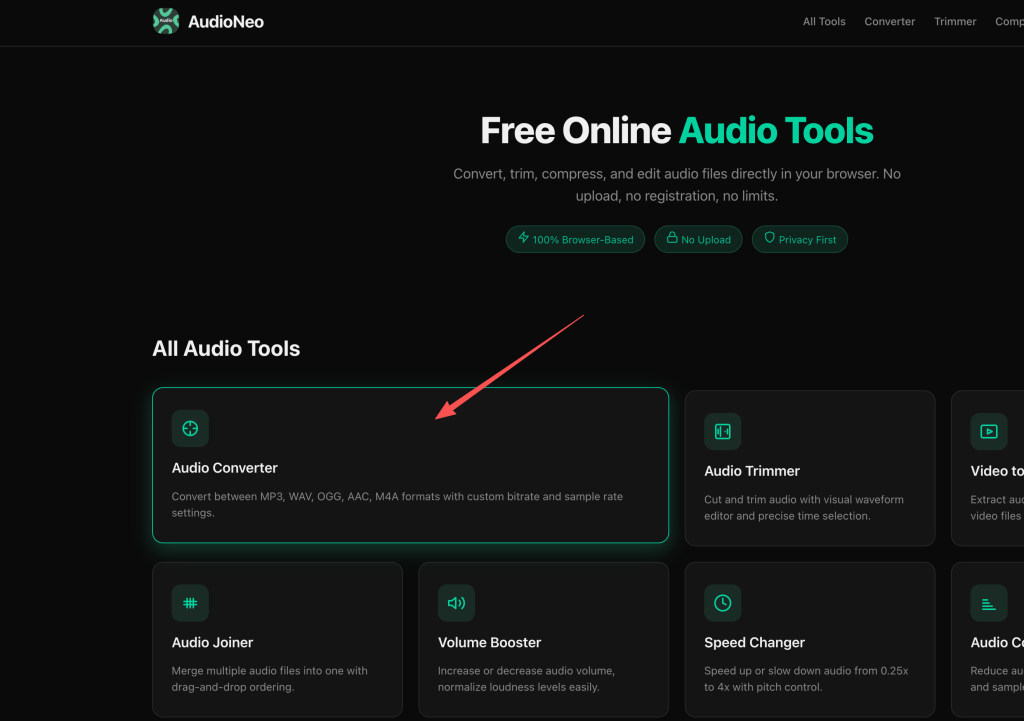Image resolution: width=1024 pixels, height=721 pixels.
Task: Open the Audio Converter card title
Action: click(x=225, y=468)
